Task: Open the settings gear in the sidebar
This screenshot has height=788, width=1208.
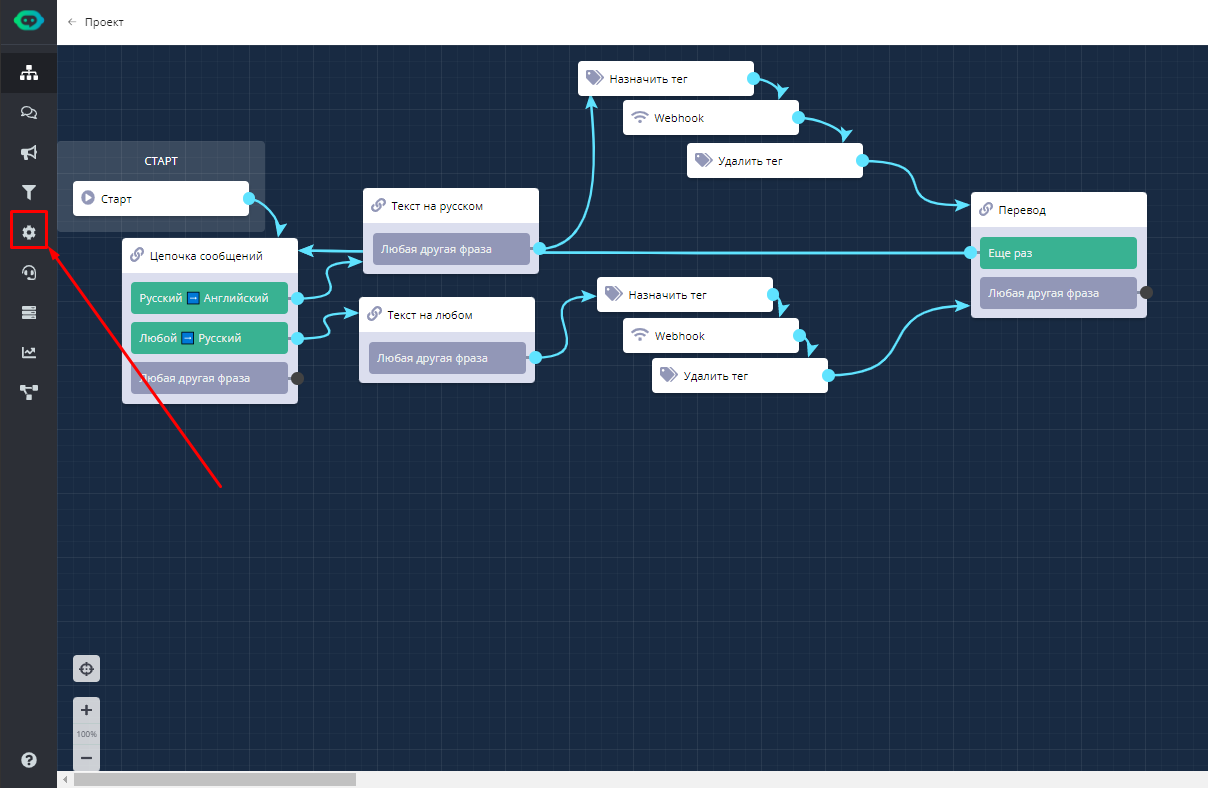Action: (28, 232)
